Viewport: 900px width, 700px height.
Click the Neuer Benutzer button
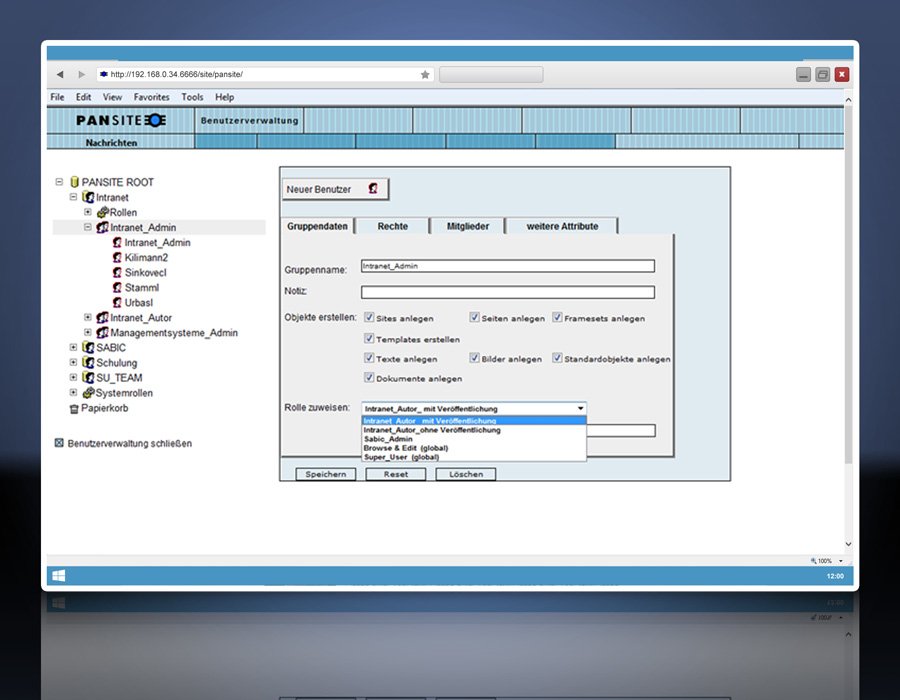[335, 189]
